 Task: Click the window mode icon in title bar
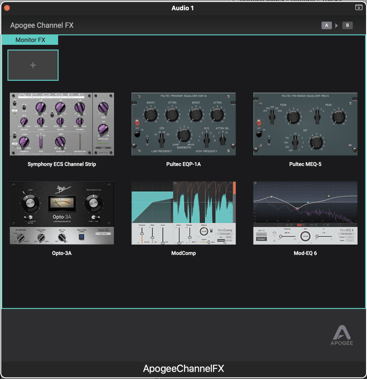click(359, 7)
